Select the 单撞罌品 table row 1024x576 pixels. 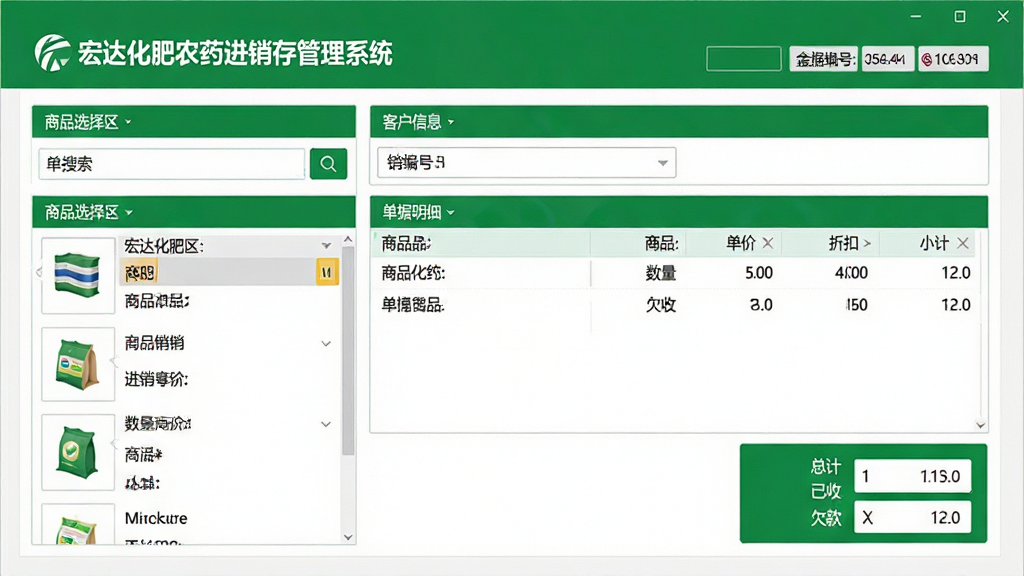(675, 304)
